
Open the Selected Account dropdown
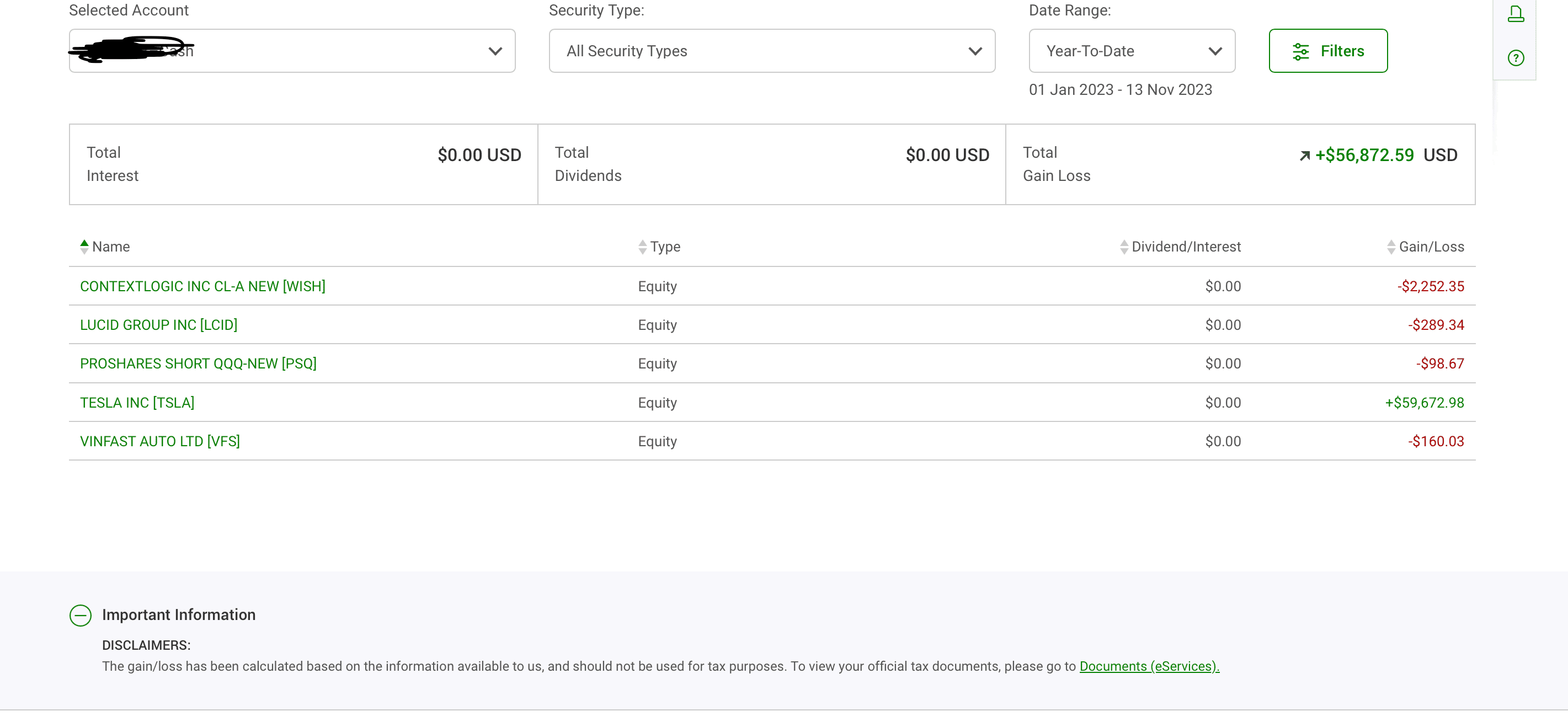point(292,51)
